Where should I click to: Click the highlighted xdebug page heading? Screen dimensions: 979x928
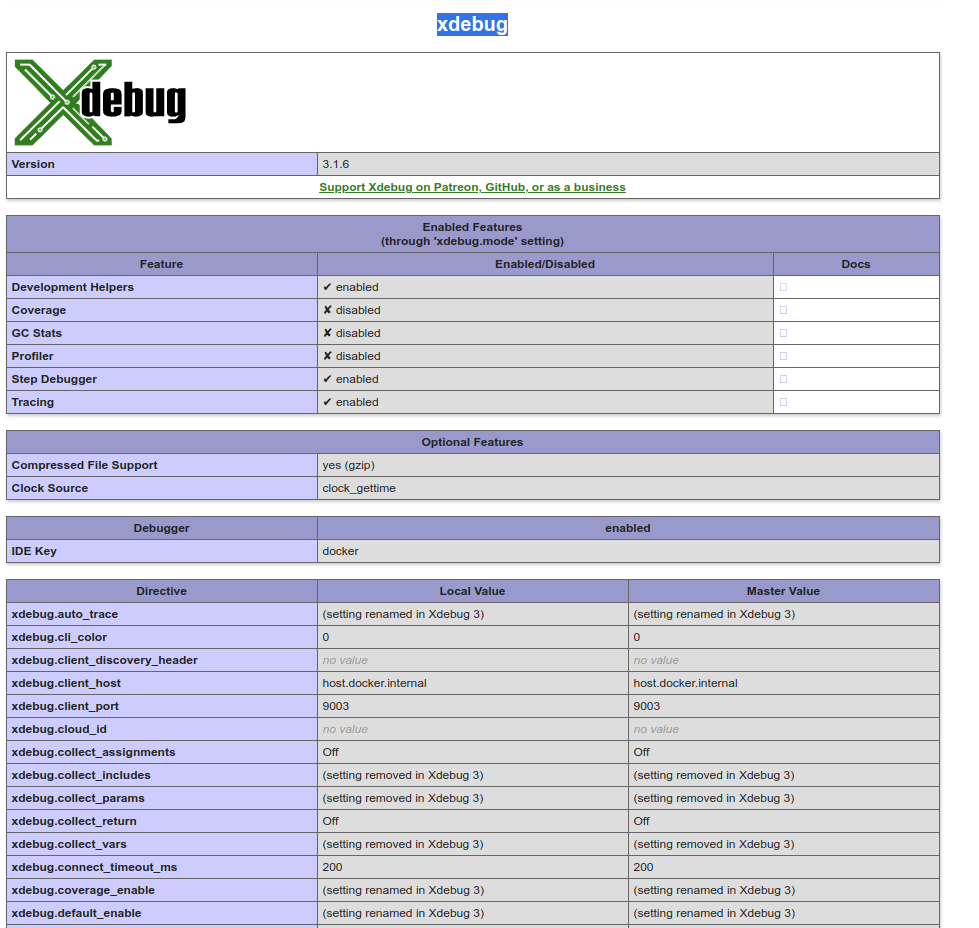[x=472, y=24]
